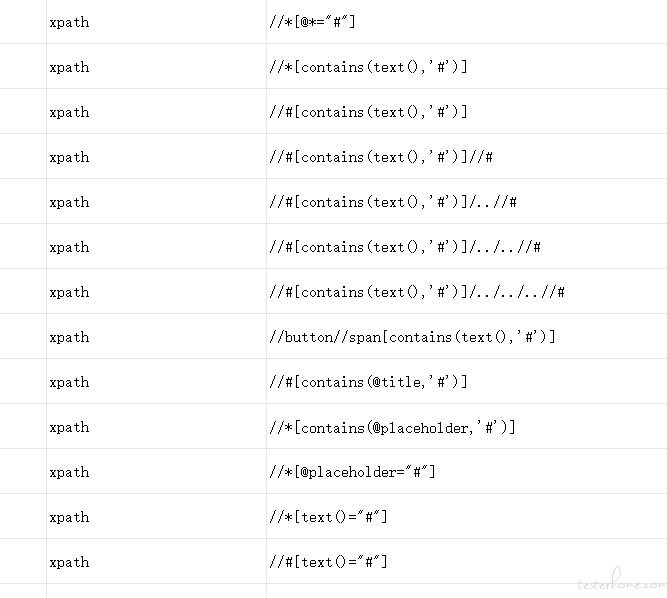This screenshot has width=667, height=598.
Task: Click xpath cell in the @placeholder="#" row
Action: [x=157, y=471]
